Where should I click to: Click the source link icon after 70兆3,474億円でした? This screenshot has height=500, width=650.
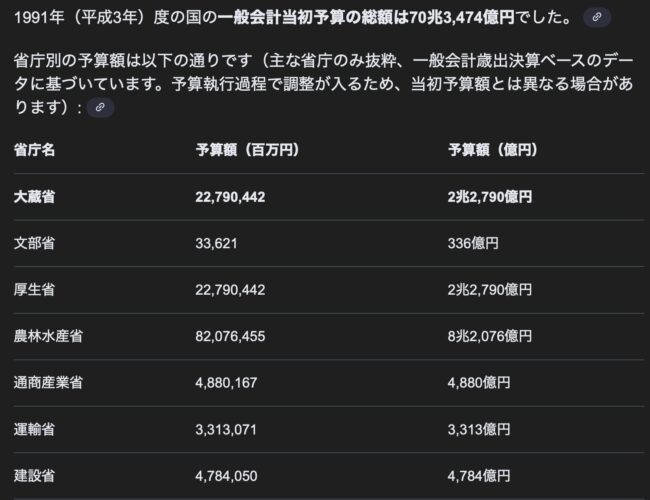pyautogui.click(x=597, y=17)
